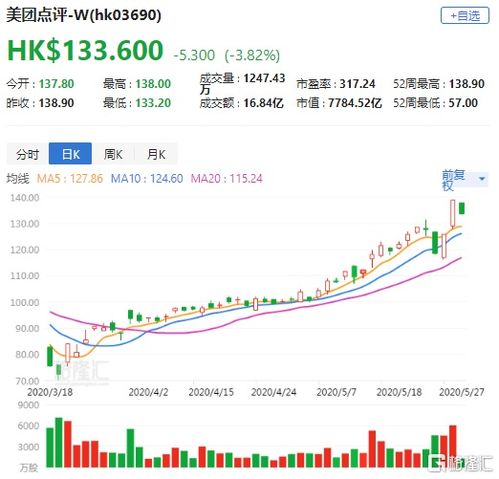Click the day high value 138.00
The height and width of the screenshot is (479, 499).
(153, 84)
